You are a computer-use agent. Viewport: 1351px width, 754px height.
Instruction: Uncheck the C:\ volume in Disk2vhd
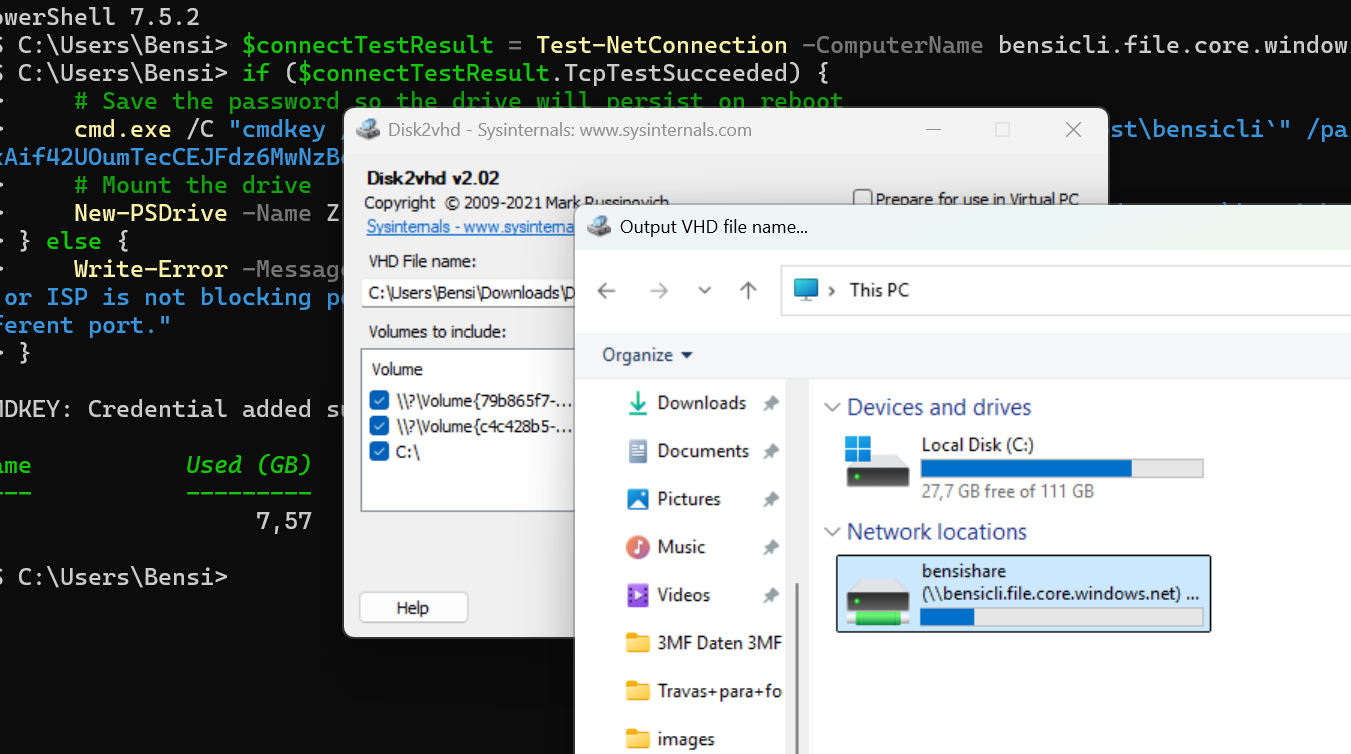[x=380, y=450]
